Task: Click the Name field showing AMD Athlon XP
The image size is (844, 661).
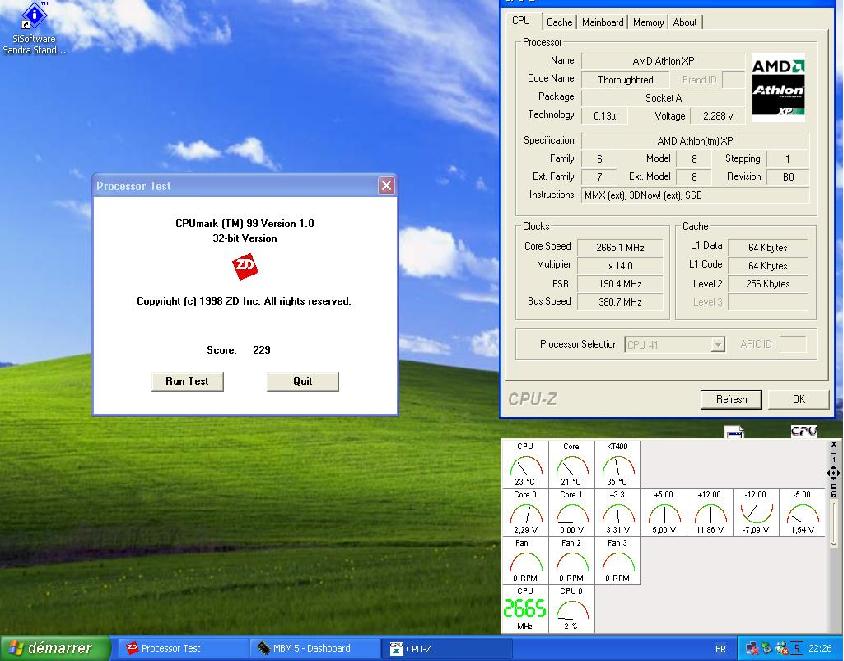Action: [663, 61]
